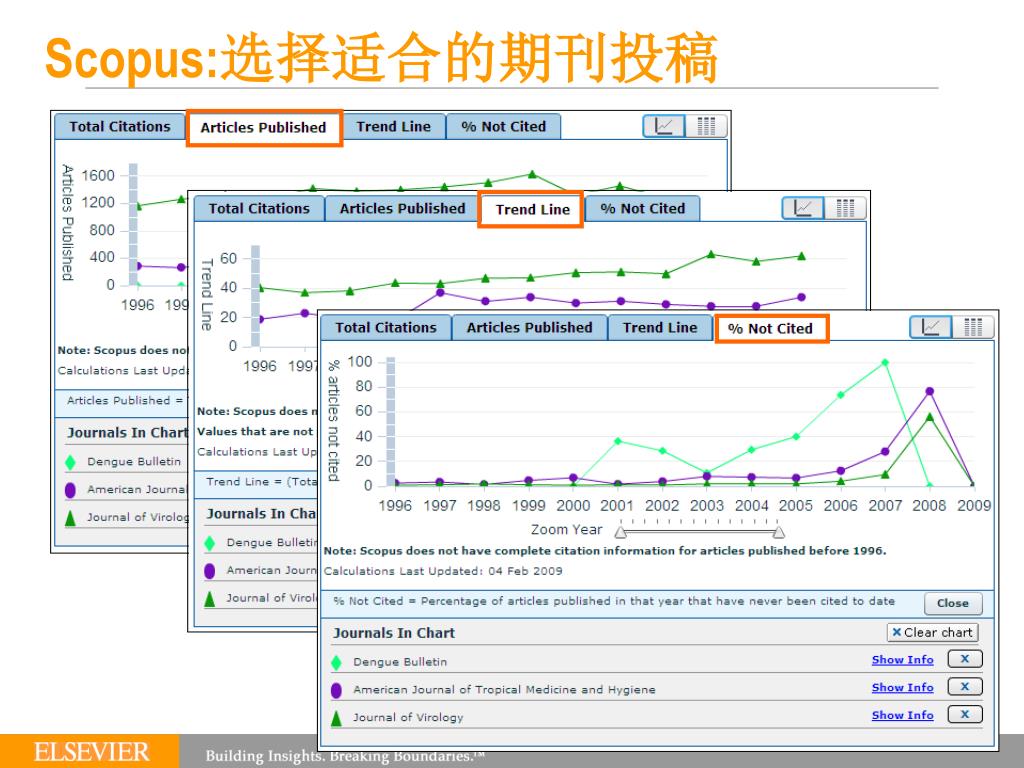Click the Clear chart button

(x=932, y=632)
